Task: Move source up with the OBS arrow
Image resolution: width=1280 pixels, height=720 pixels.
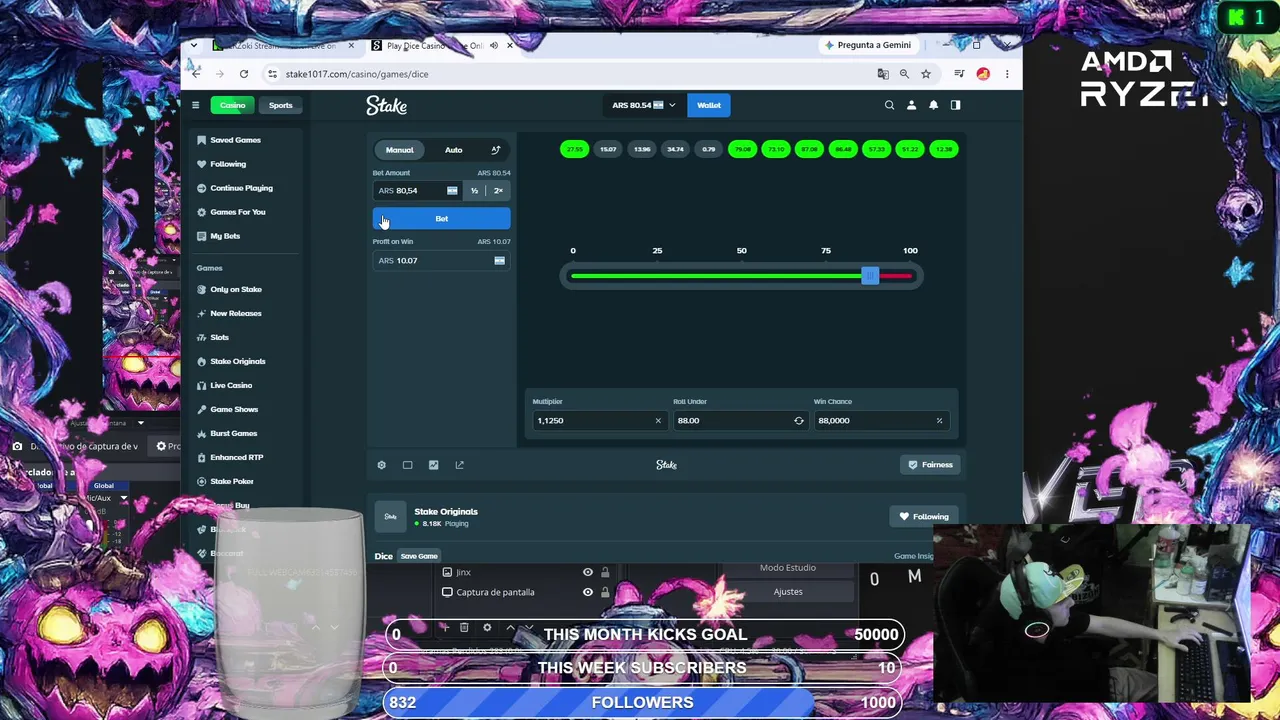Action: click(510, 628)
